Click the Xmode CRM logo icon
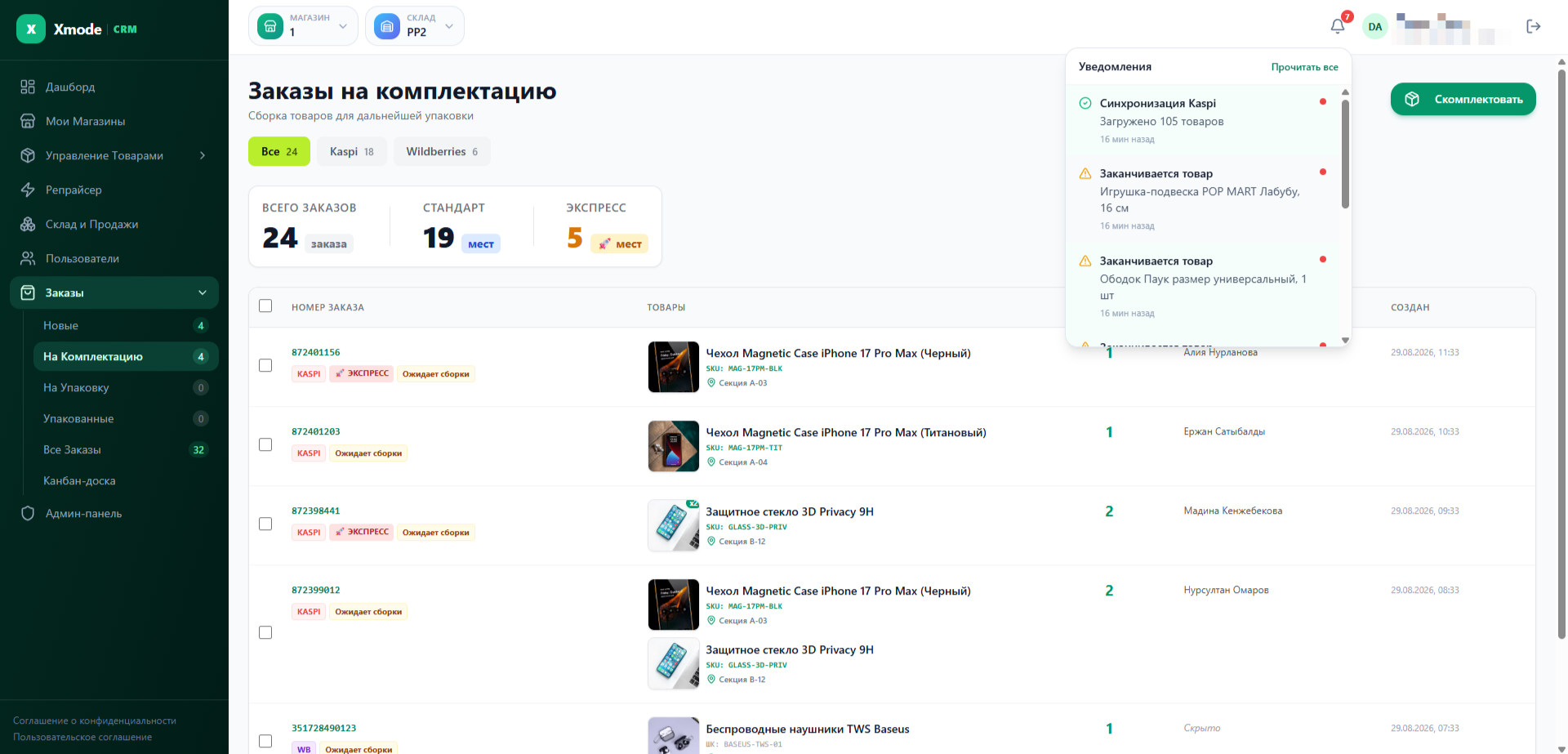 (x=31, y=29)
